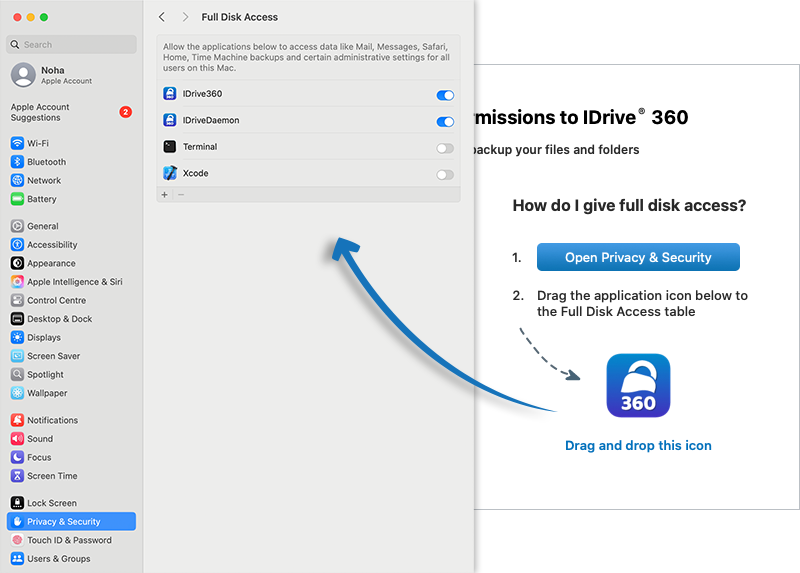Select the IDriveDaemon row label

(211, 120)
